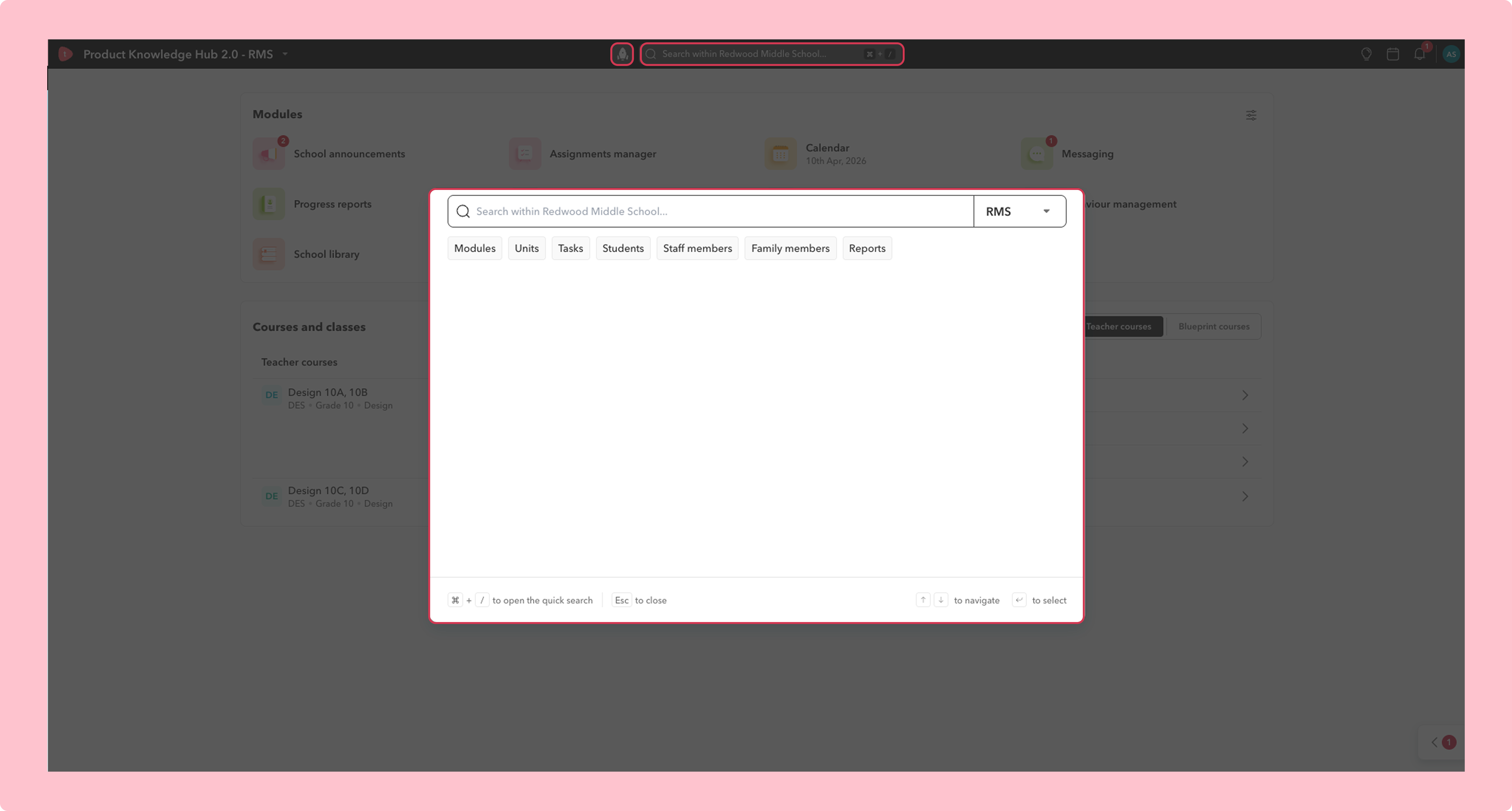The height and width of the screenshot is (811, 1512).
Task: Open the School announcements module icon
Action: (269, 154)
